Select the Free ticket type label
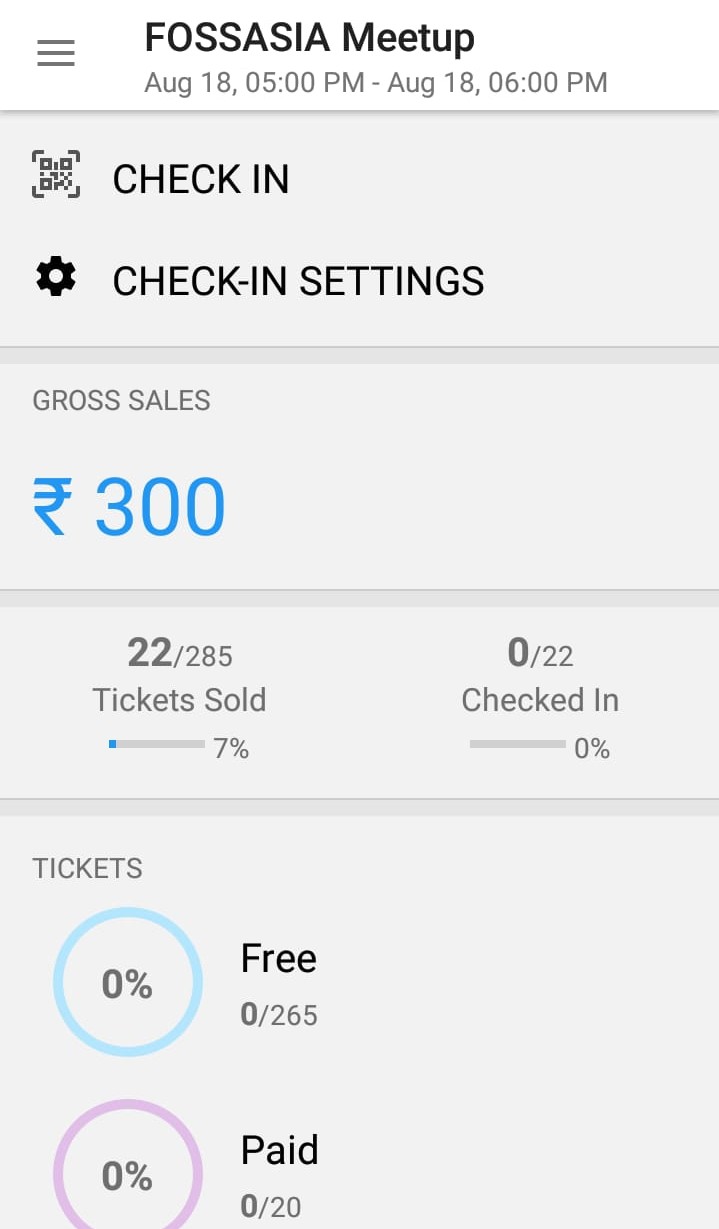719x1229 pixels. (278, 959)
